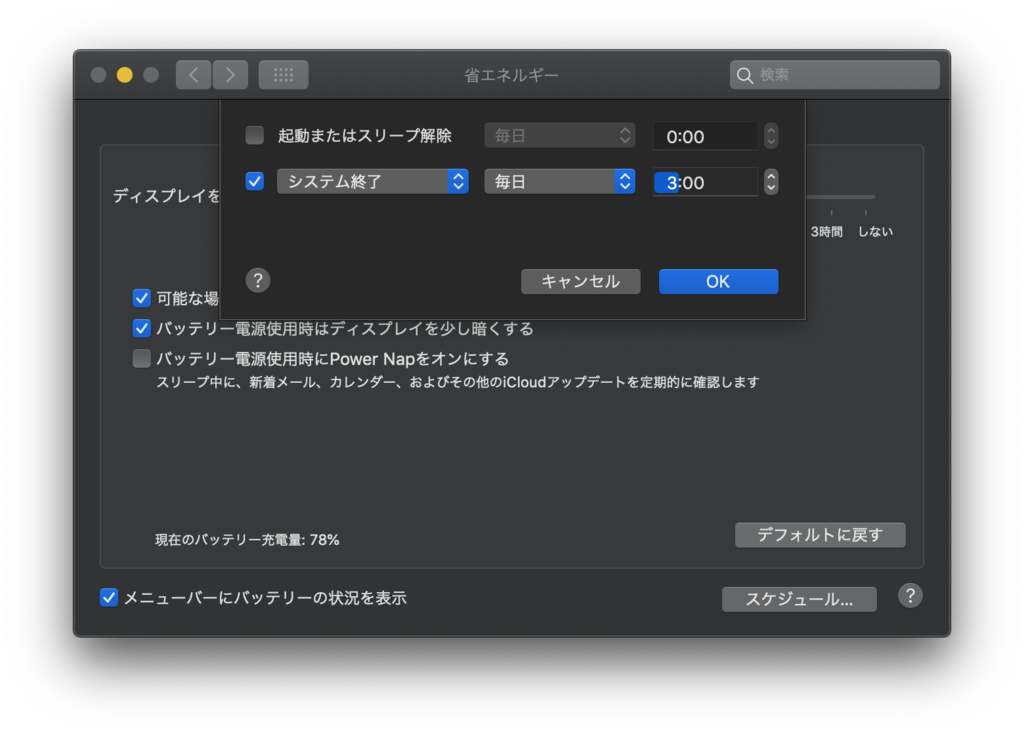
Task: Toggle メニューバーにバッテリーの状況を表示
Action: coord(108,598)
